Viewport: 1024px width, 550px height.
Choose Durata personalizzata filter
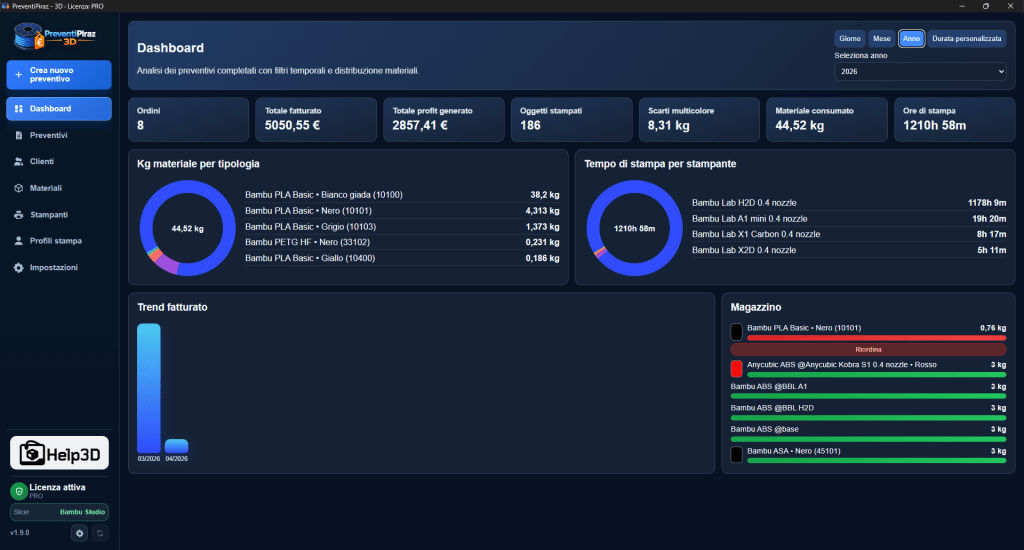967,39
